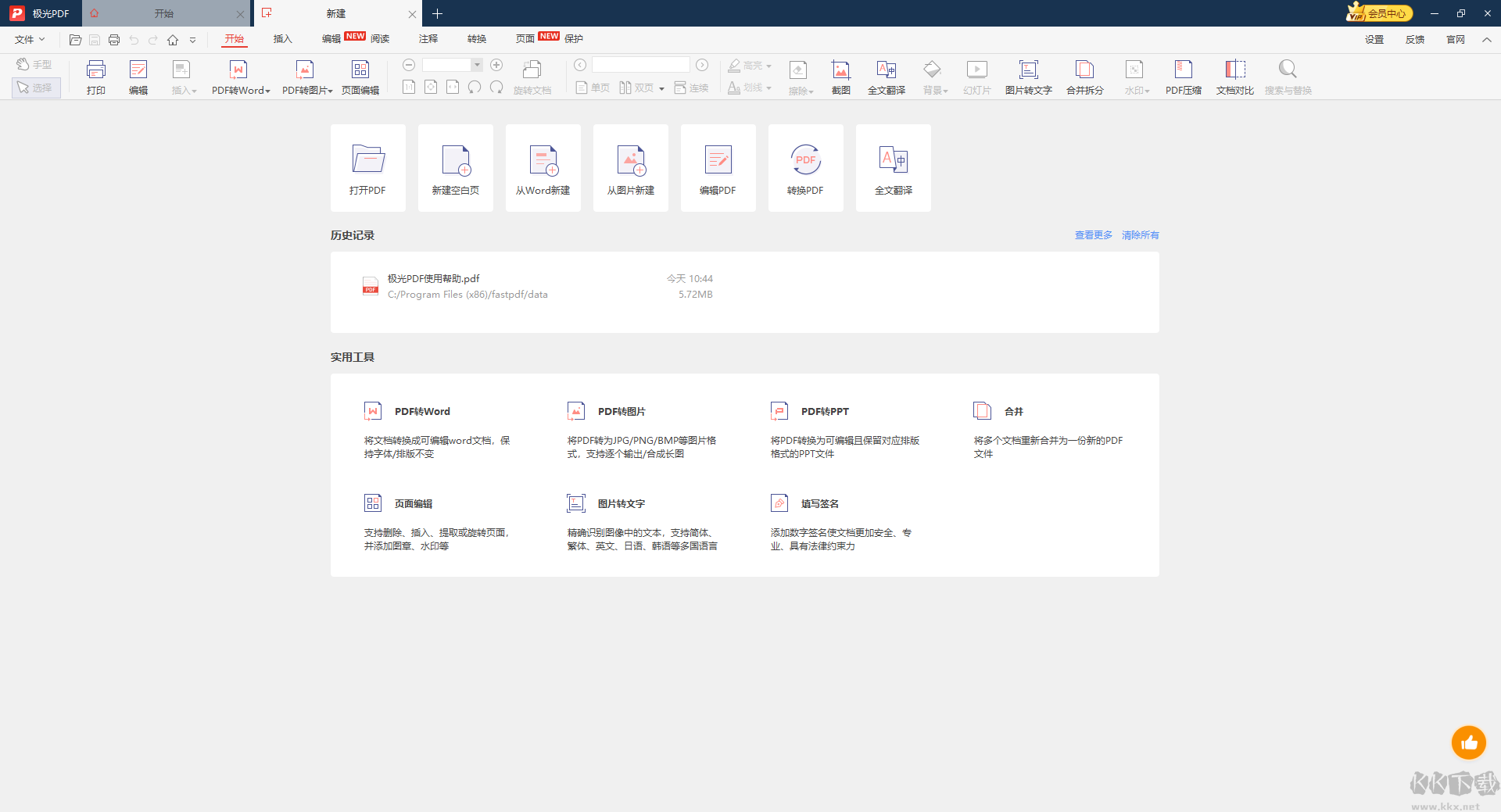Switch to the 注释 ribbon tab
Screen dimensions: 1501x812
pos(428,39)
